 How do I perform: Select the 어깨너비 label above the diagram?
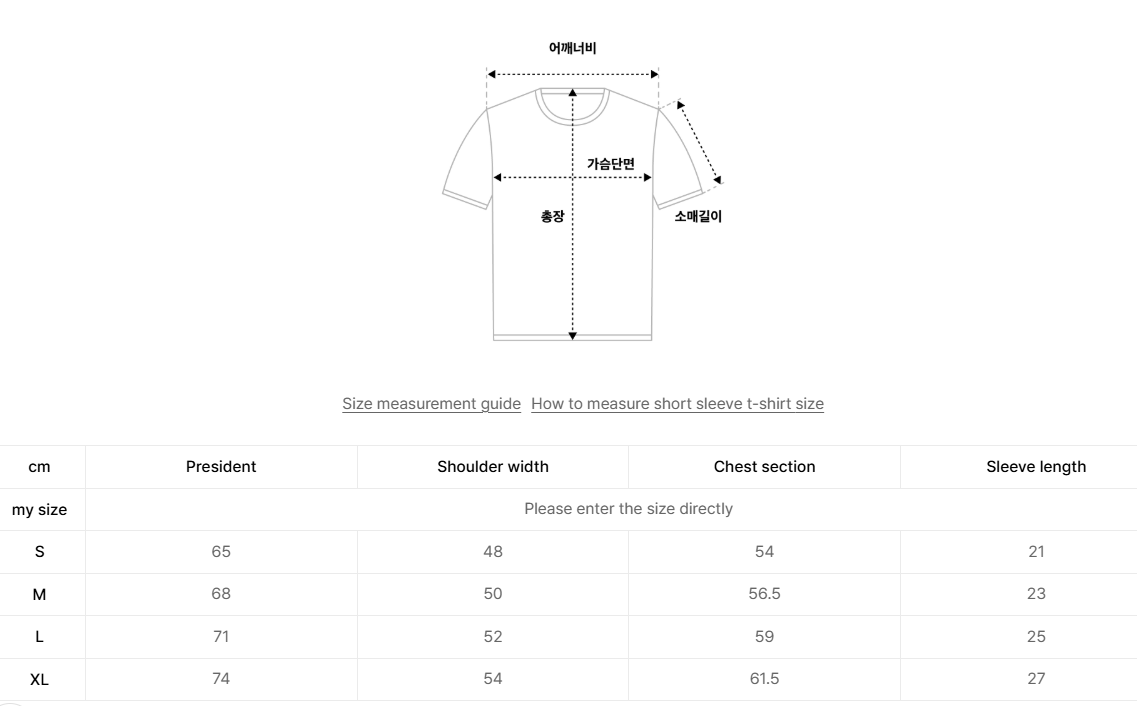click(573, 48)
